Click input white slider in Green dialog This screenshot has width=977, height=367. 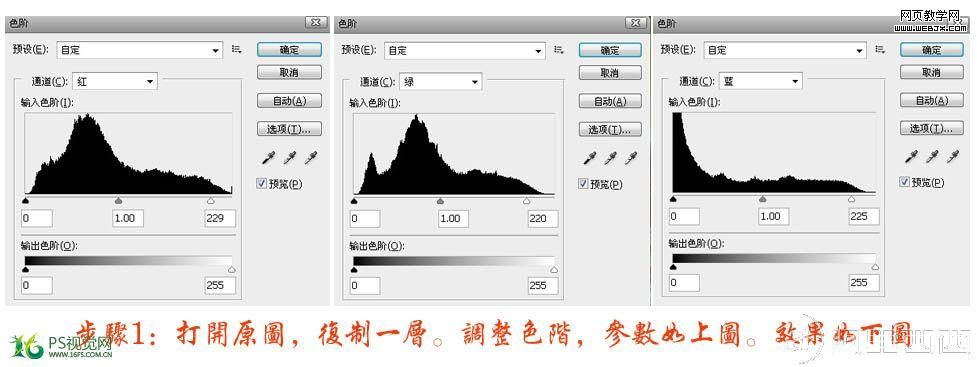[x=527, y=201]
